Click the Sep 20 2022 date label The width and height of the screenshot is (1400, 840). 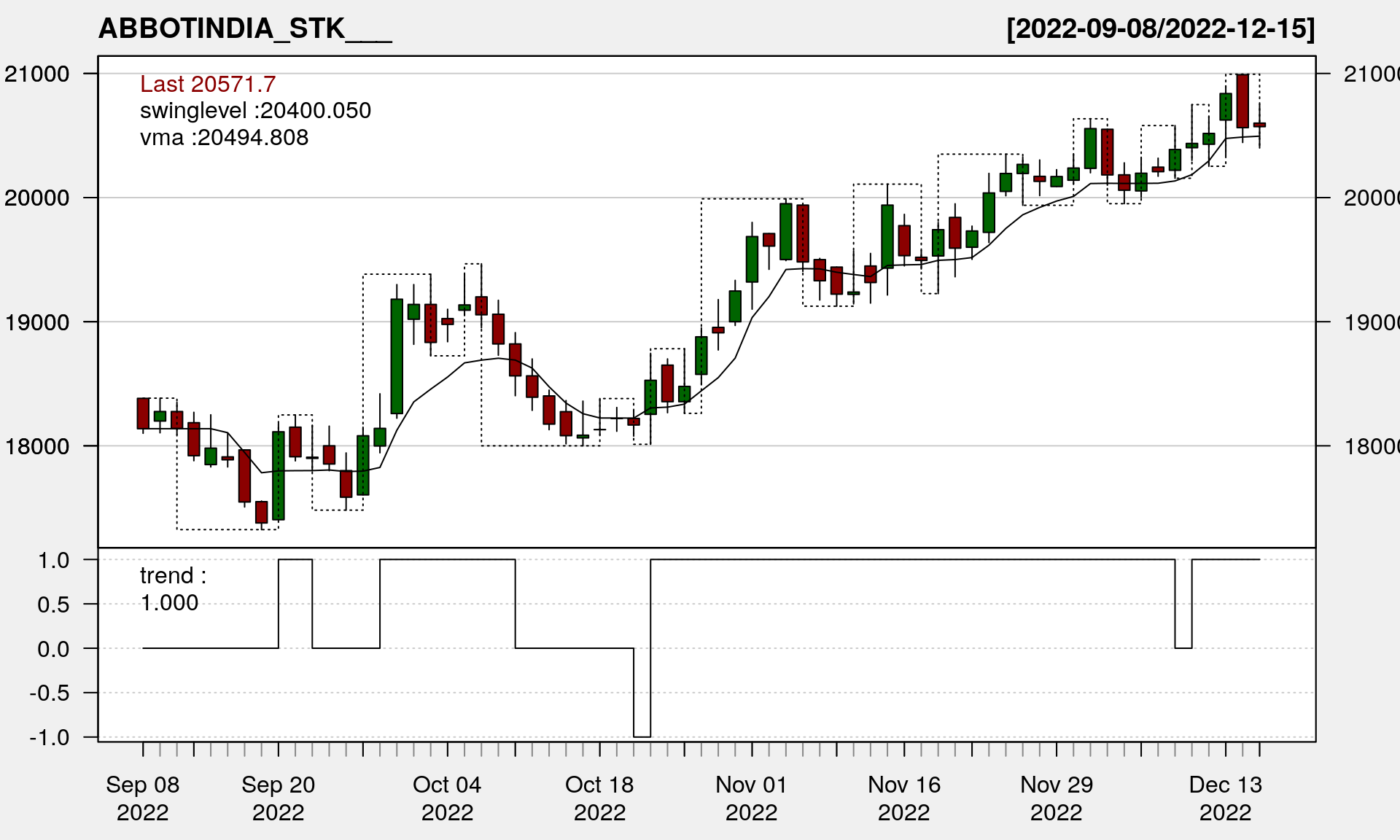[x=278, y=798]
